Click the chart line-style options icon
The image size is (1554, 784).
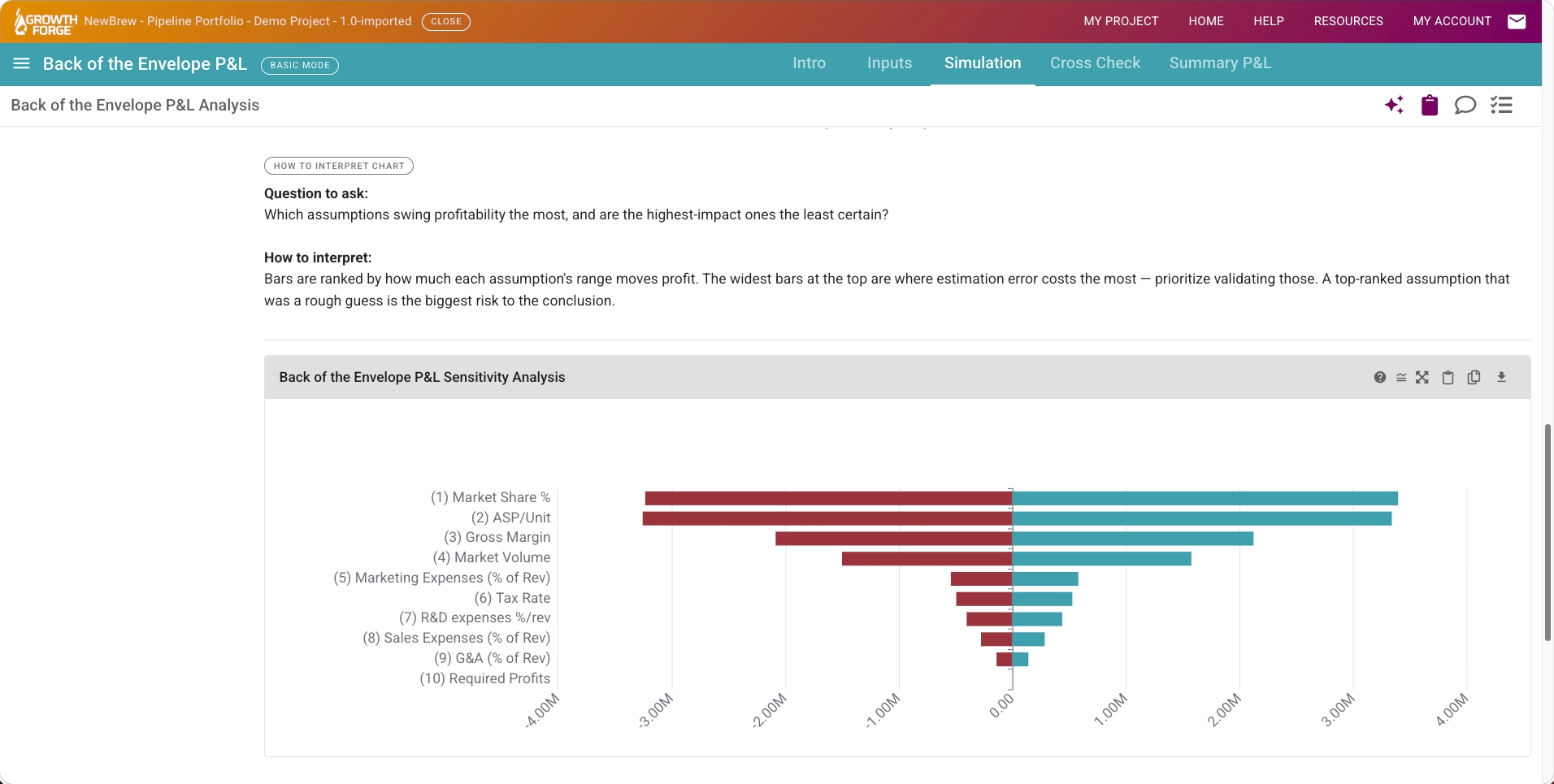1401,377
